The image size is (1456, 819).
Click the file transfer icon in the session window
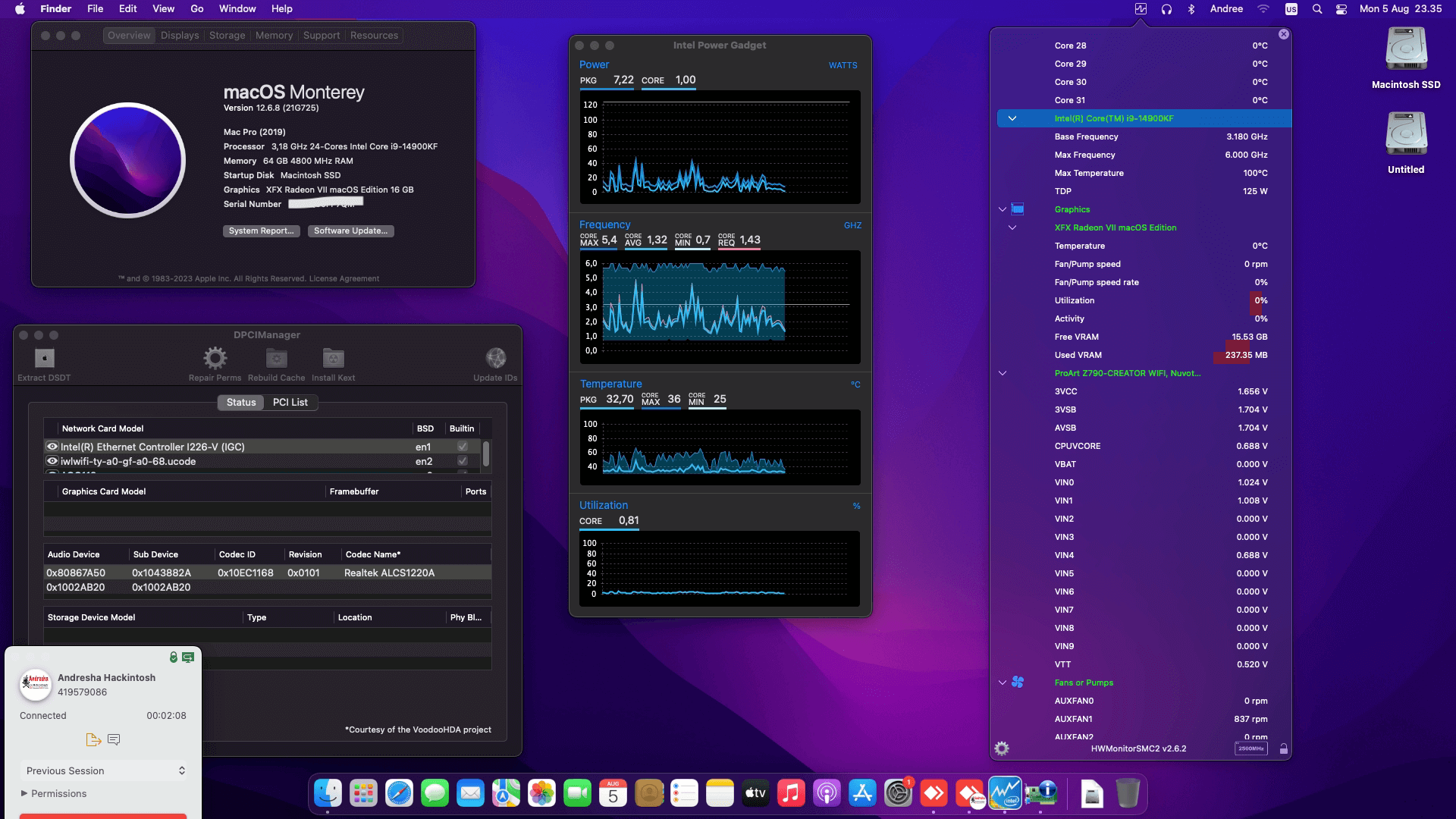point(93,739)
